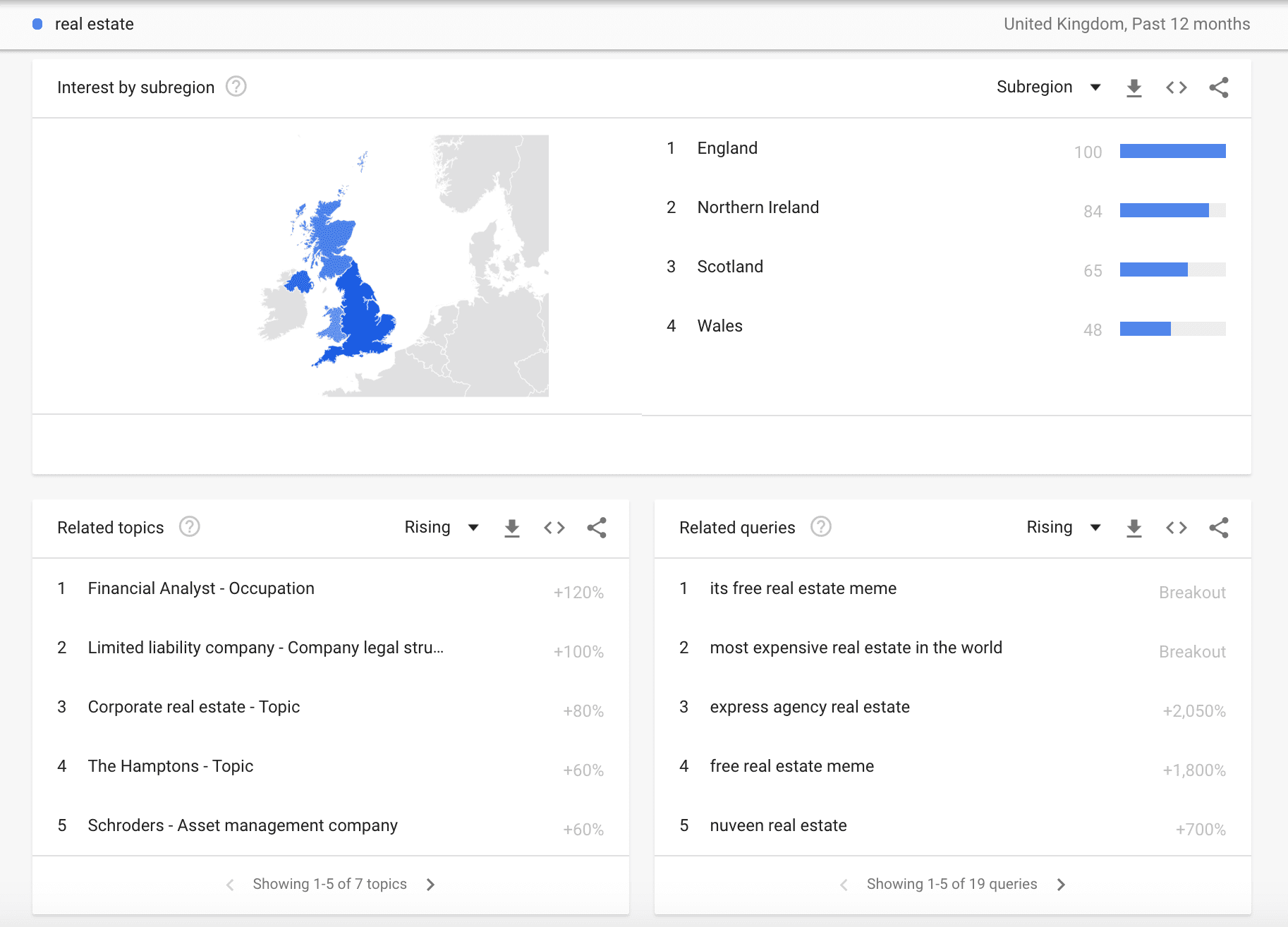
Task: Open help icon for Related topics
Action: [189, 527]
